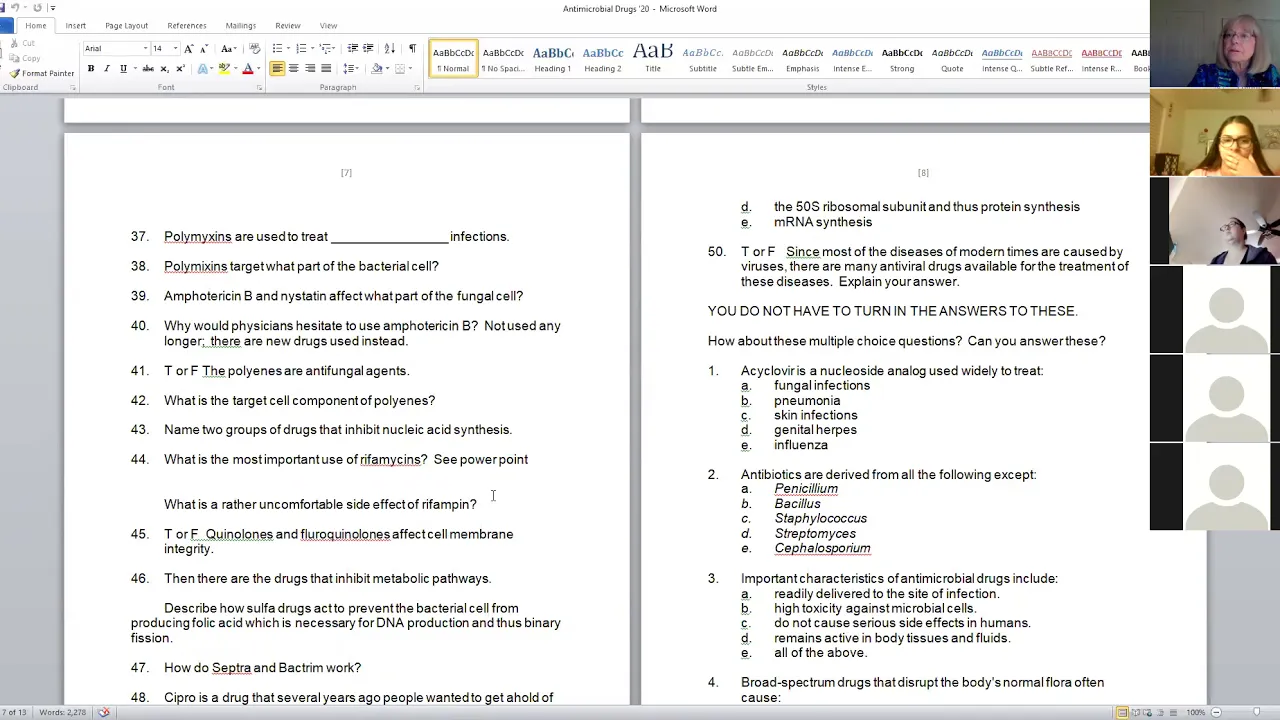Viewport: 1280px width, 720px height.
Task: Open the Insert ribbon tab
Action: click(x=75, y=25)
